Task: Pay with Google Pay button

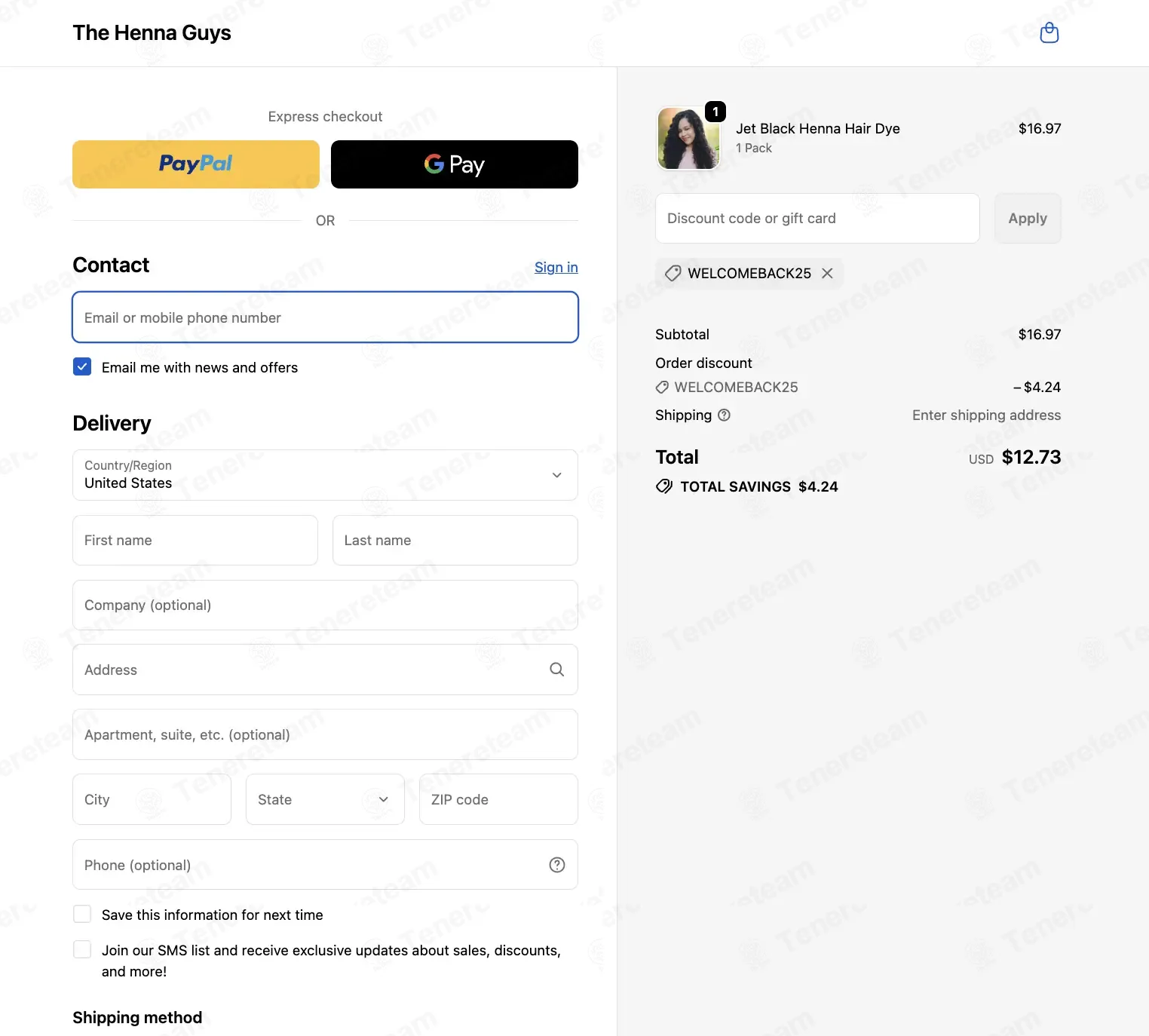Action: [455, 164]
